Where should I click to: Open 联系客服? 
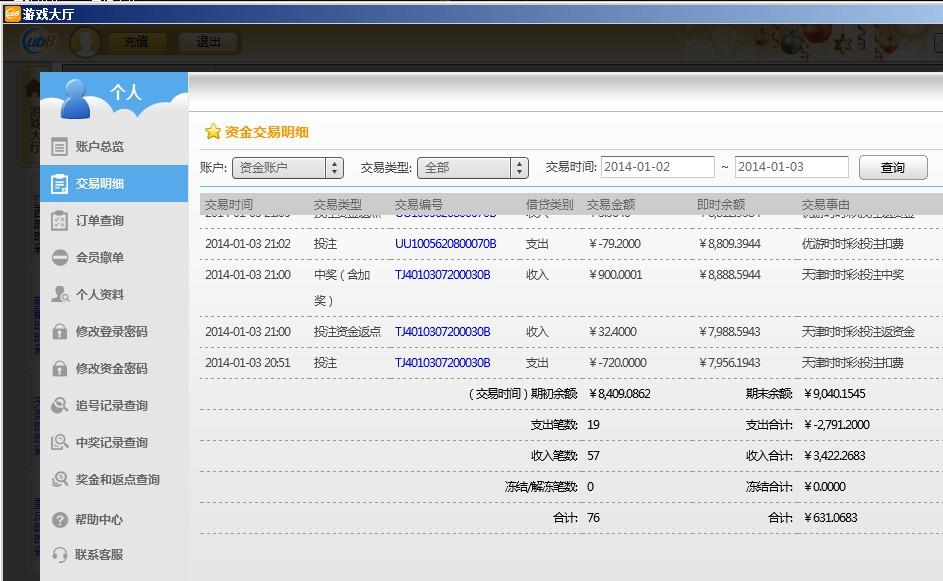pos(99,555)
